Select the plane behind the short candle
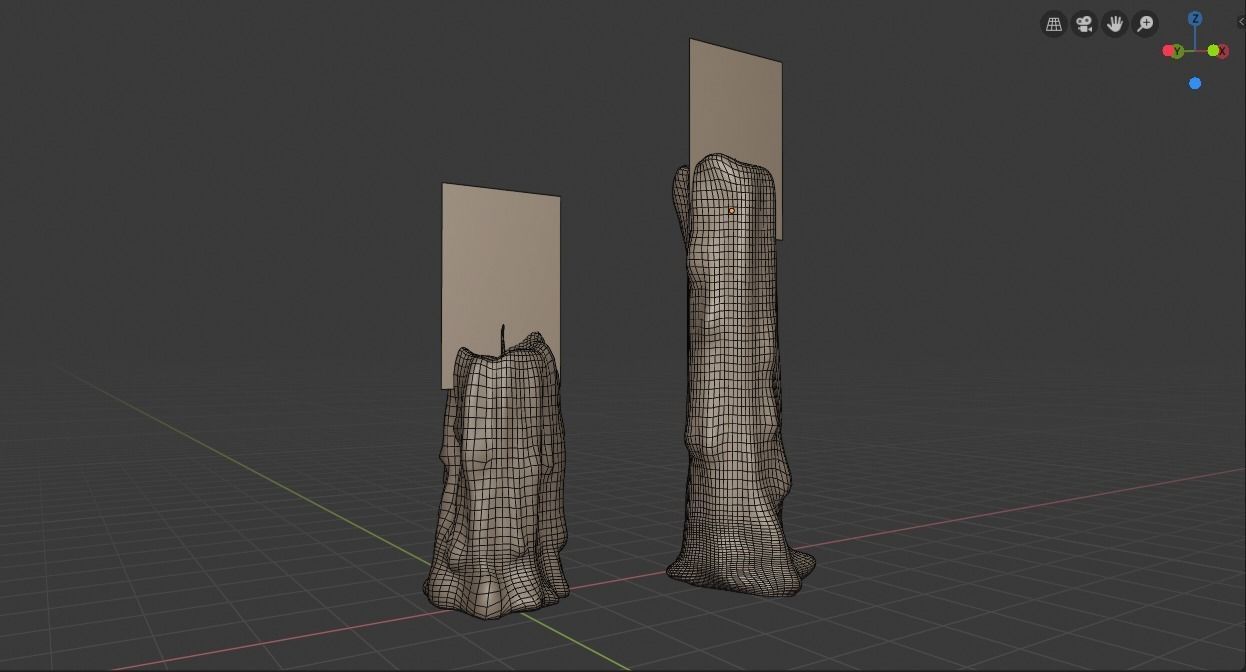The image size is (1246, 672). click(x=500, y=265)
